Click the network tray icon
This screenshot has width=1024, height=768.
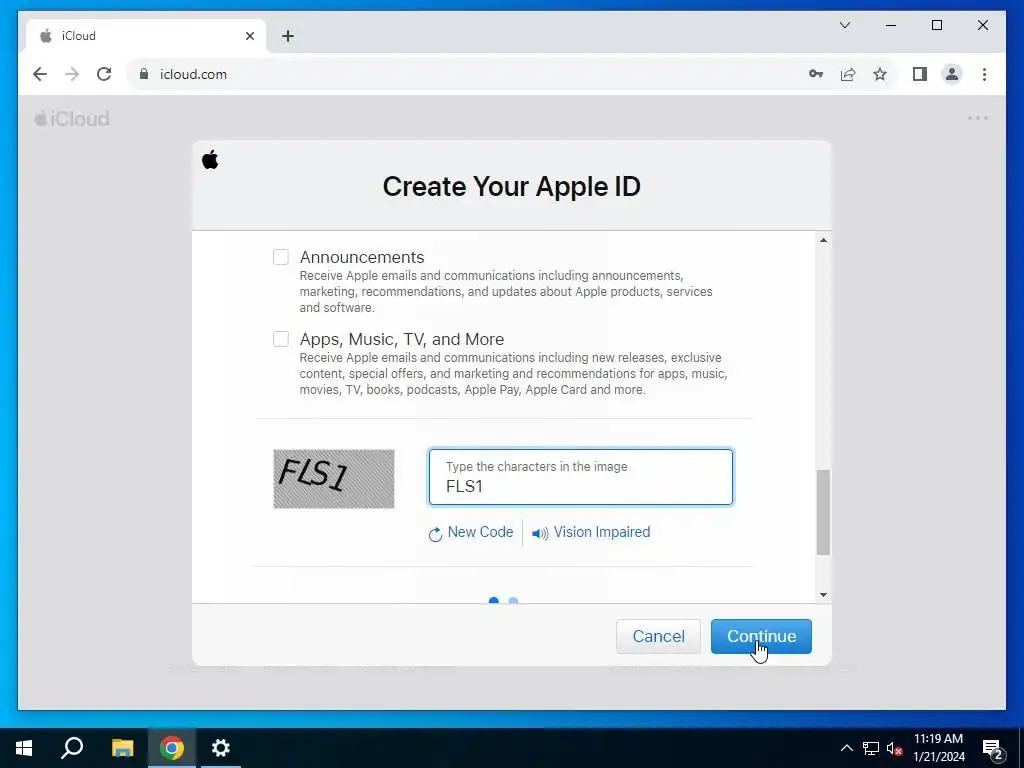(x=871, y=748)
